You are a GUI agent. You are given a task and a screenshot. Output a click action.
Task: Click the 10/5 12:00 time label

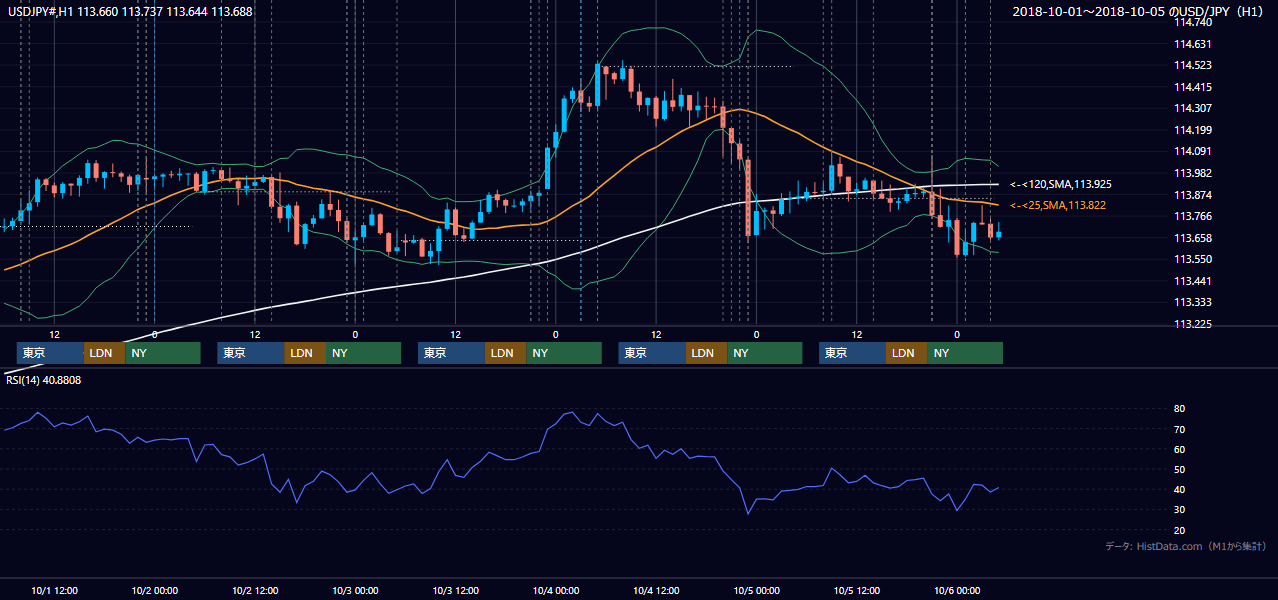coord(857,590)
